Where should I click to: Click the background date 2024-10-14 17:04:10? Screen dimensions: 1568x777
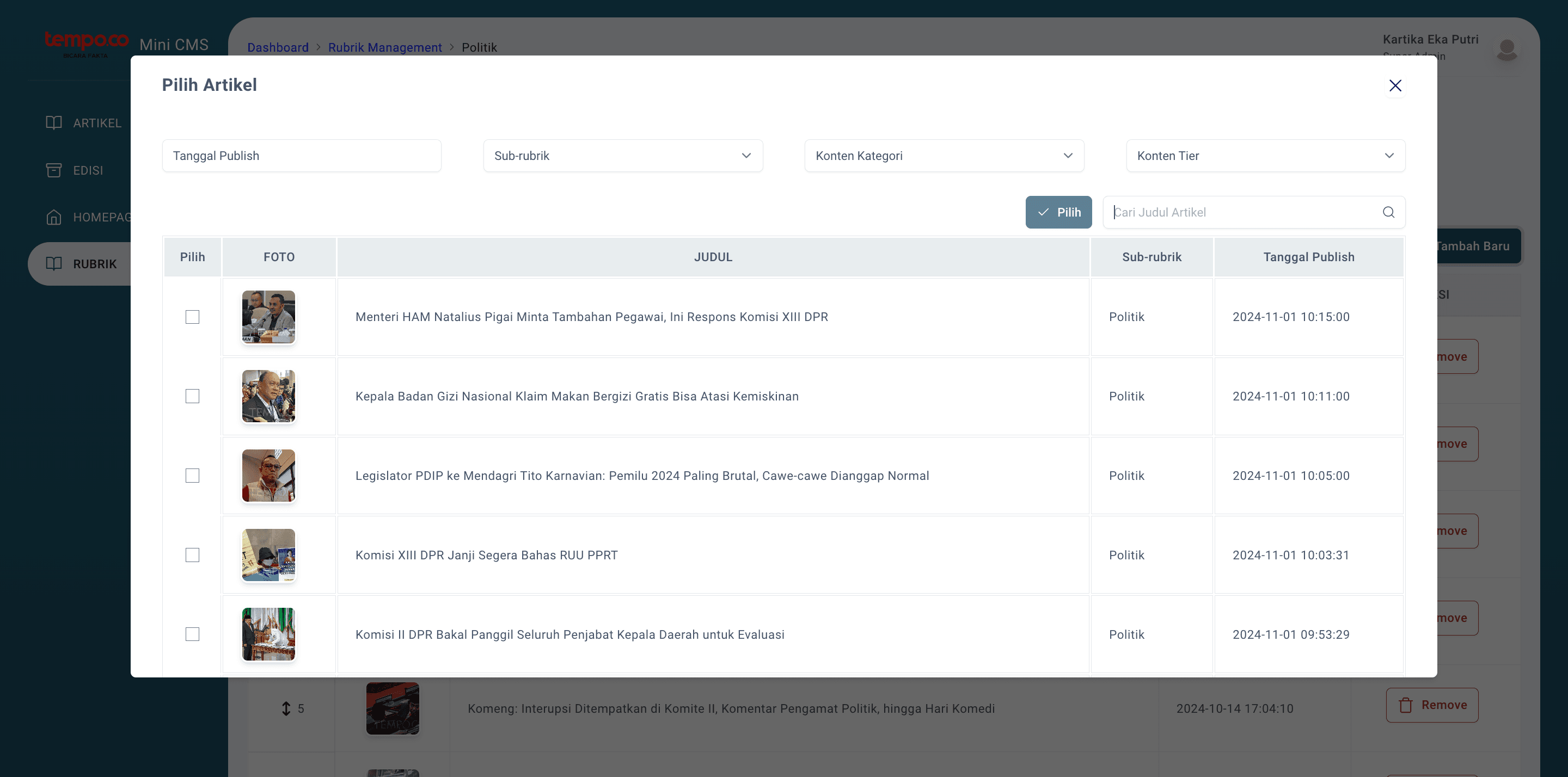[1234, 709]
